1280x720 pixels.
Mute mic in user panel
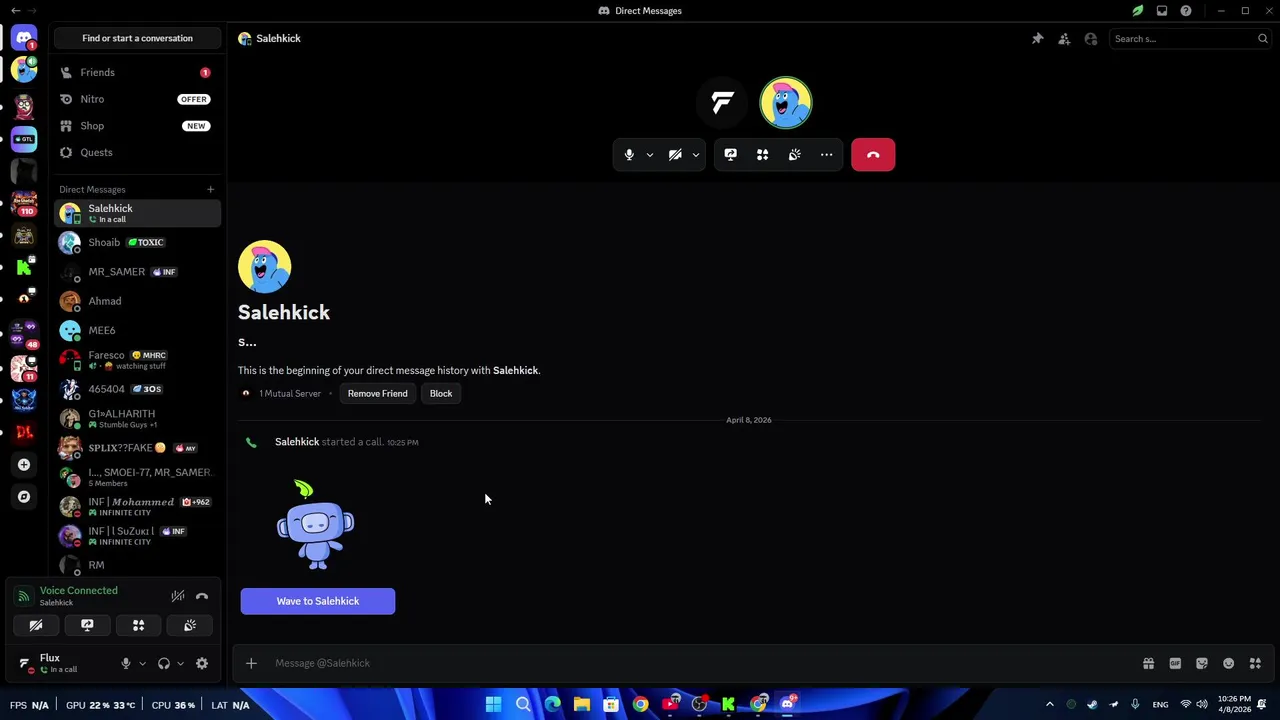click(126, 663)
